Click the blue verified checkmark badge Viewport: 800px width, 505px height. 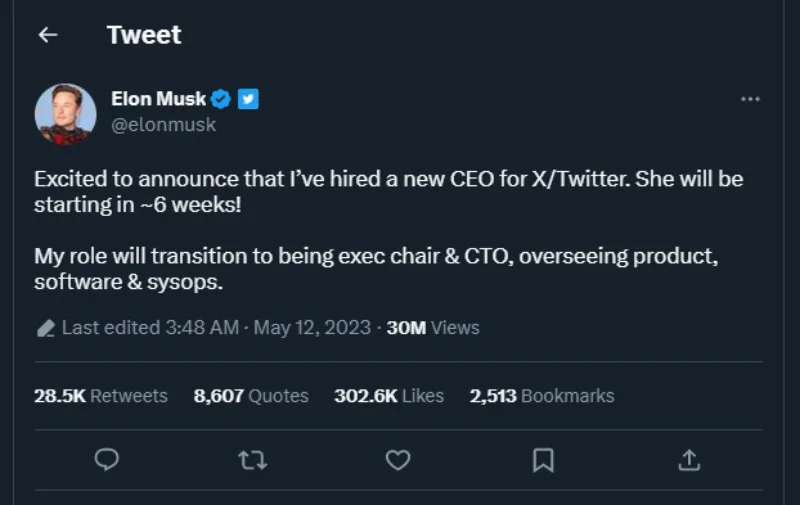[221, 99]
